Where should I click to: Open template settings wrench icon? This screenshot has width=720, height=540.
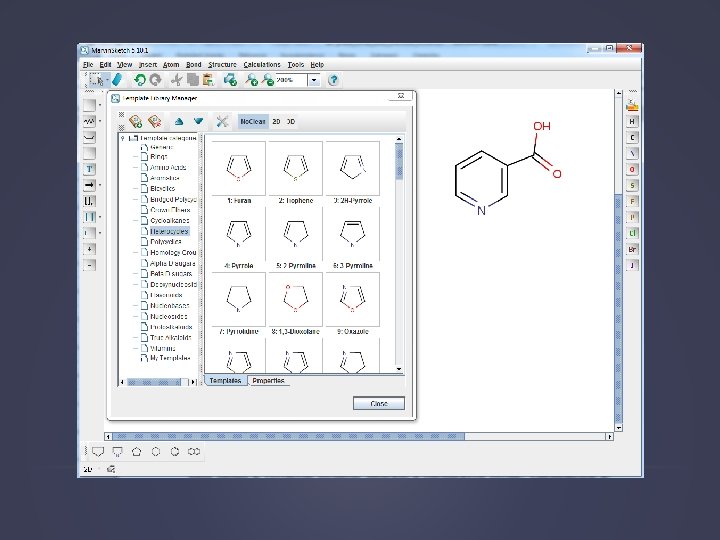point(222,122)
